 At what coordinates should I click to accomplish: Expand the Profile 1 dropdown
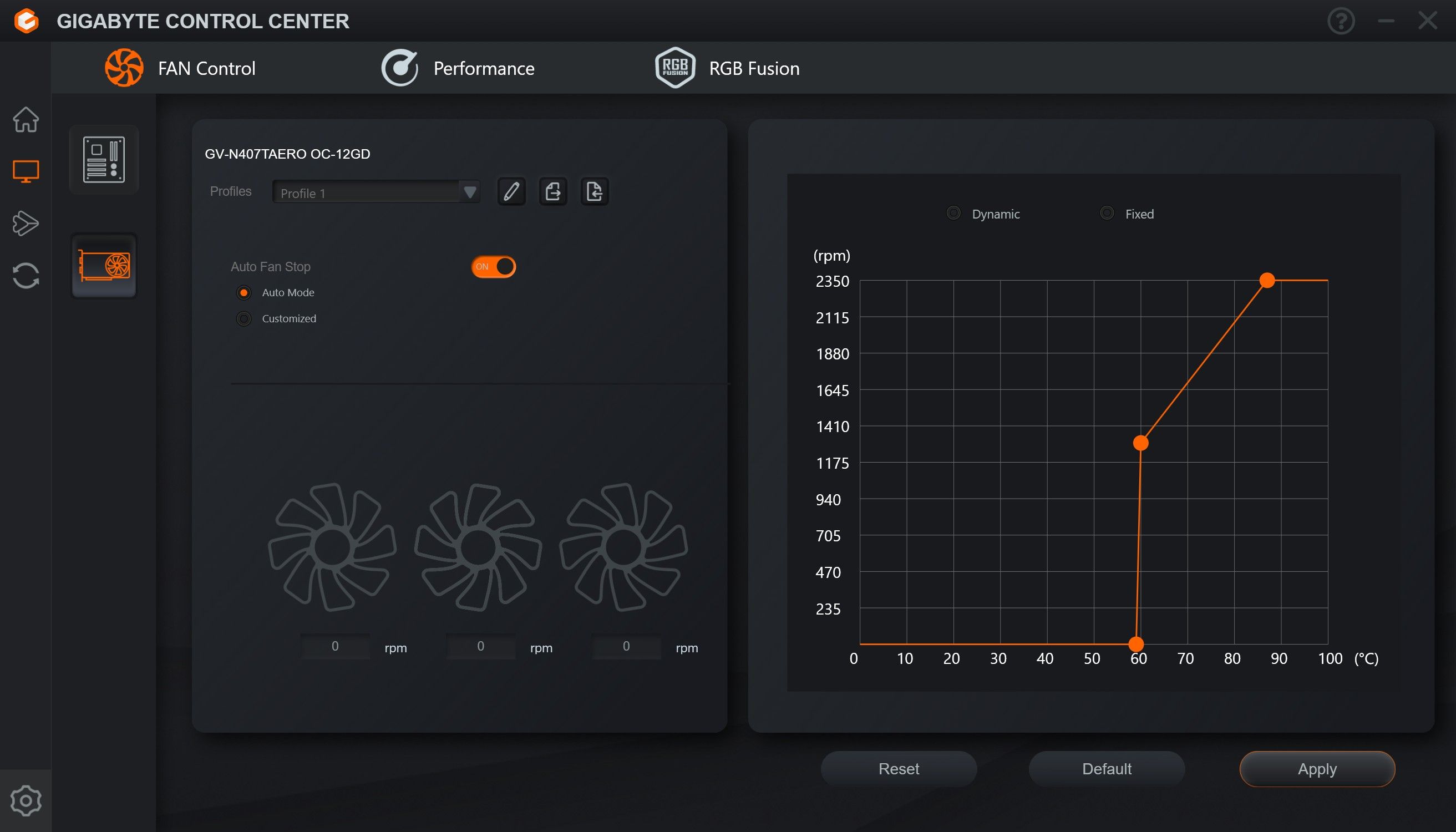(376, 192)
